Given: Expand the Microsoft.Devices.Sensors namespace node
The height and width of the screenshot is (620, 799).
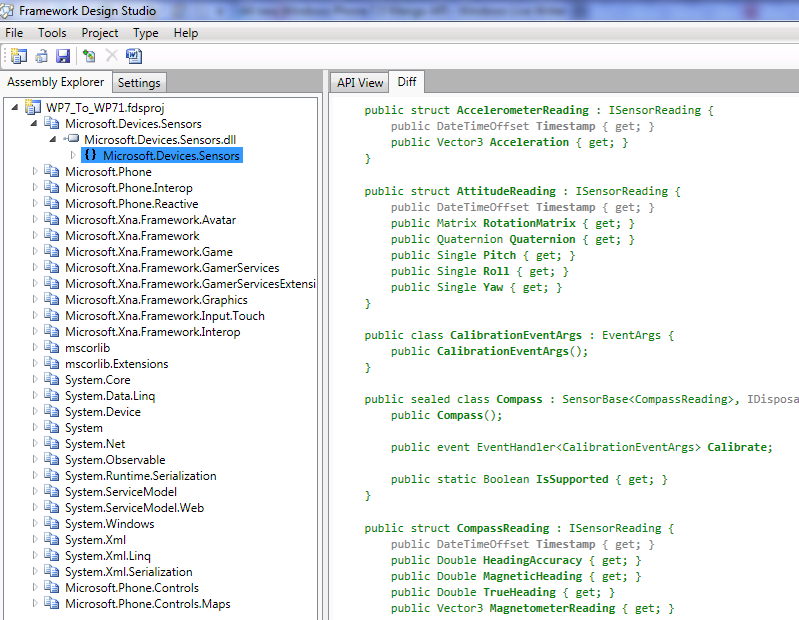Looking at the screenshot, I should [x=73, y=155].
